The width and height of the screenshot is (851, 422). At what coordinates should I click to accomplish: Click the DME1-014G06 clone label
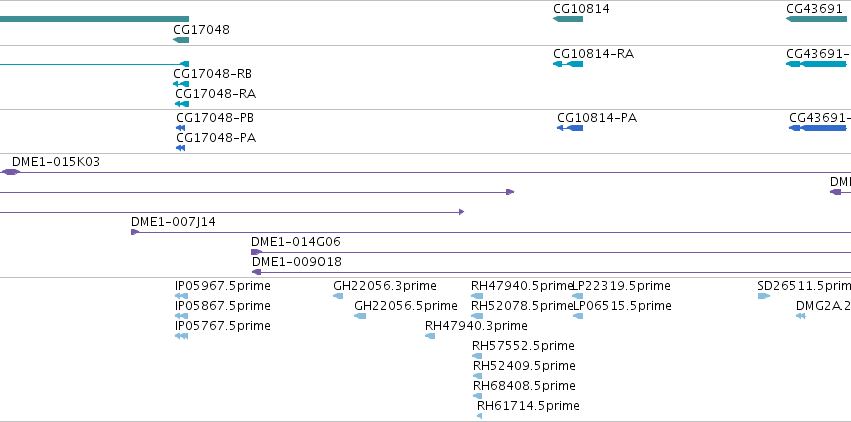pyautogui.click(x=296, y=241)
